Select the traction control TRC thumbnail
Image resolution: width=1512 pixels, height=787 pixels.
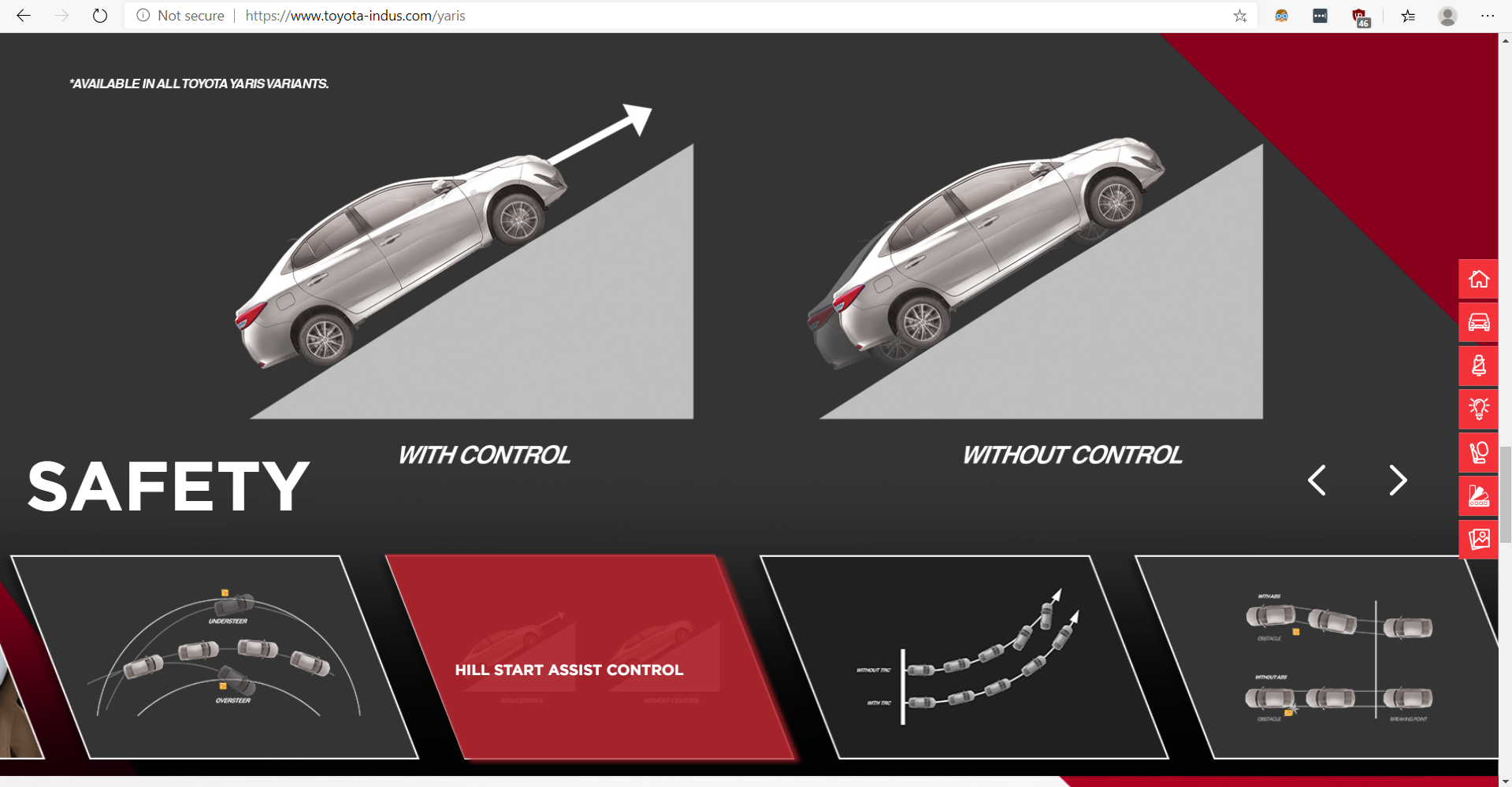pyautogui.click(x=964, y=657)
